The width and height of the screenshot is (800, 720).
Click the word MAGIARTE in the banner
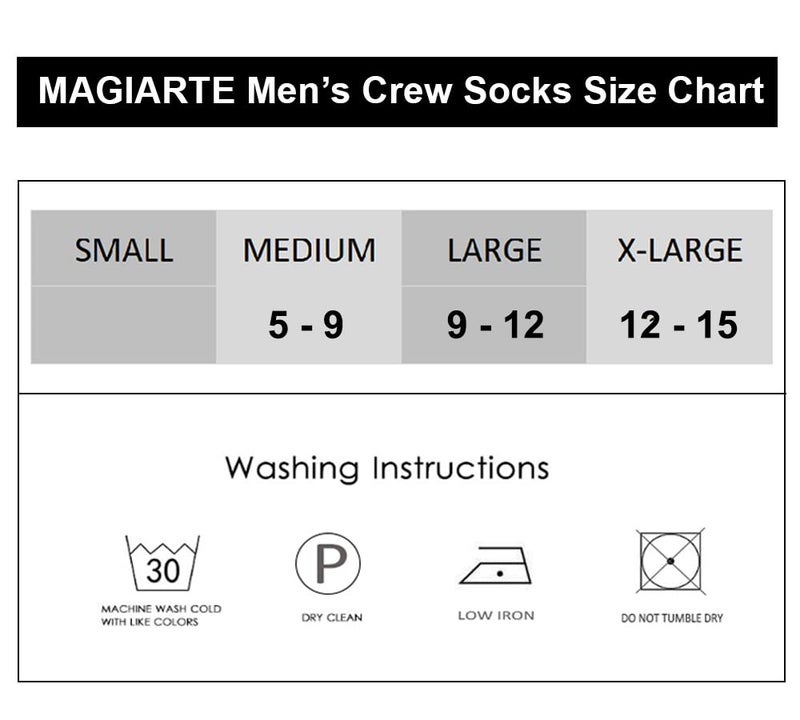(x=136, y=90)
